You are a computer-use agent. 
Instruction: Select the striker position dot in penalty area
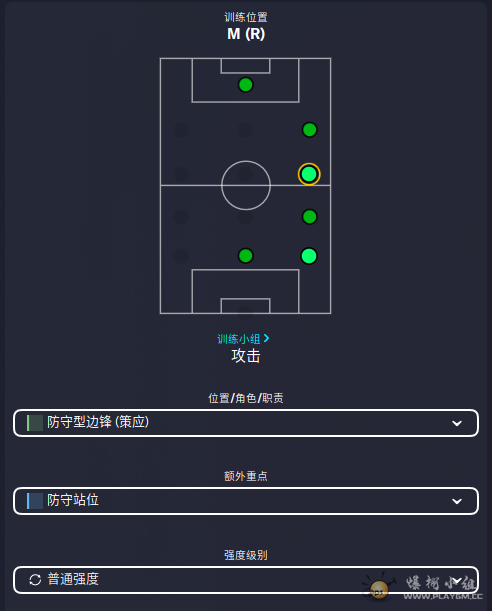tap(245, 85)
